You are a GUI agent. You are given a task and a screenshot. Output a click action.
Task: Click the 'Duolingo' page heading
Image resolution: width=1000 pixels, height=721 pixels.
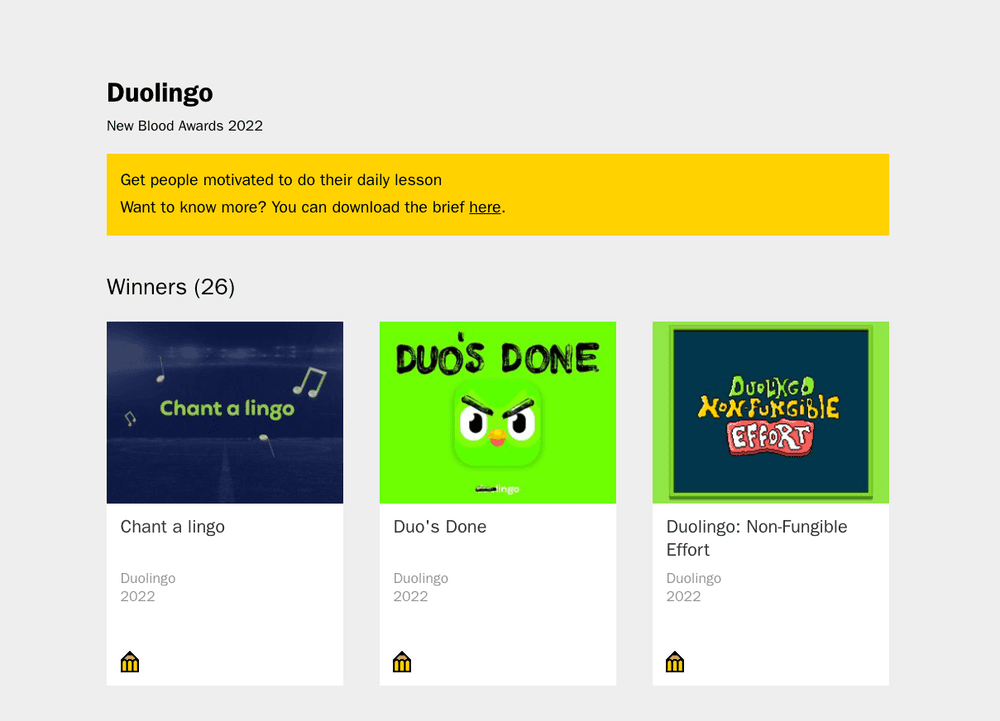coord(159,93)
